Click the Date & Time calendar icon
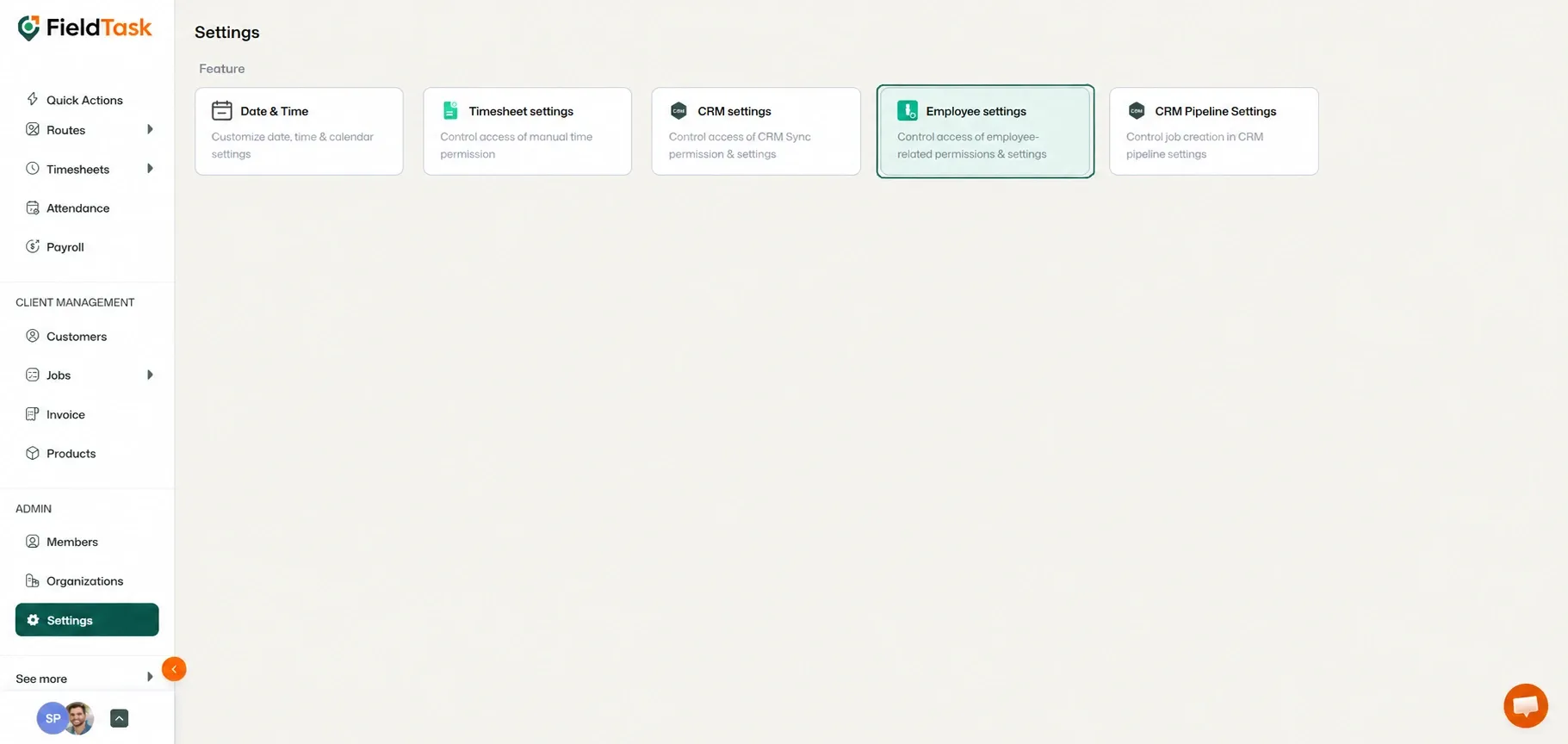This screenshot has height=744, width=1568. [222, 110]
